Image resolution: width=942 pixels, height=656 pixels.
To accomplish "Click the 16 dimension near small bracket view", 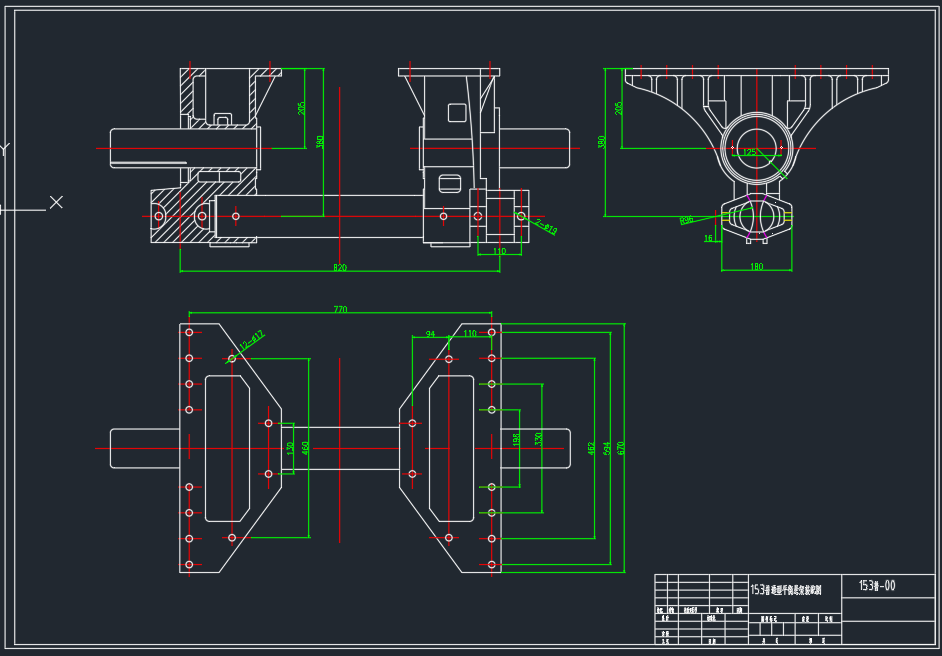I will 707,238.
